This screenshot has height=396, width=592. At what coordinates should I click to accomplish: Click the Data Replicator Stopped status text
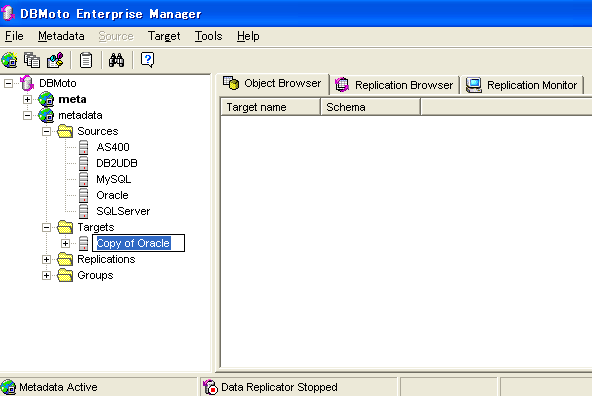[279, 387]
